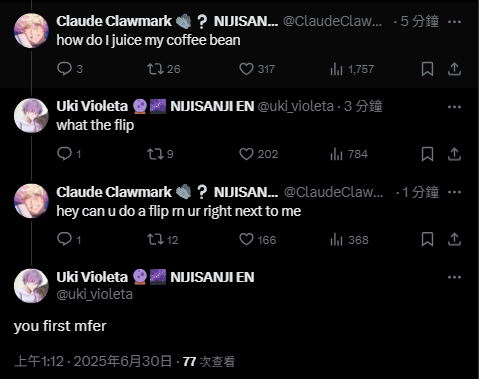Open the timestamp 上午1:12 · 2025年6月30日
This screenshot has height=379, width=479.
pos(93,361)
